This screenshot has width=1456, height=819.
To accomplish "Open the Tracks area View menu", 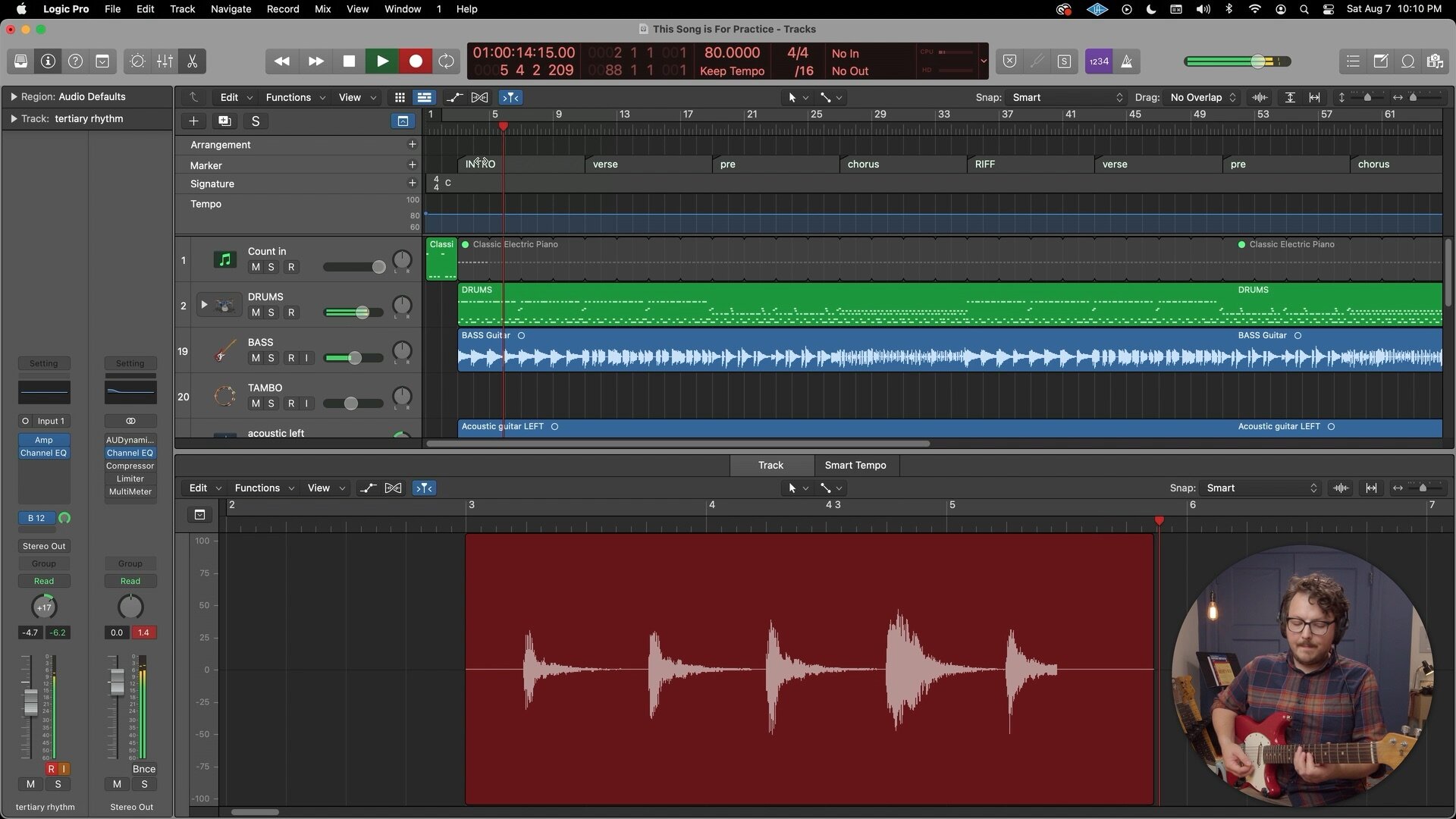I will [356, 97].
